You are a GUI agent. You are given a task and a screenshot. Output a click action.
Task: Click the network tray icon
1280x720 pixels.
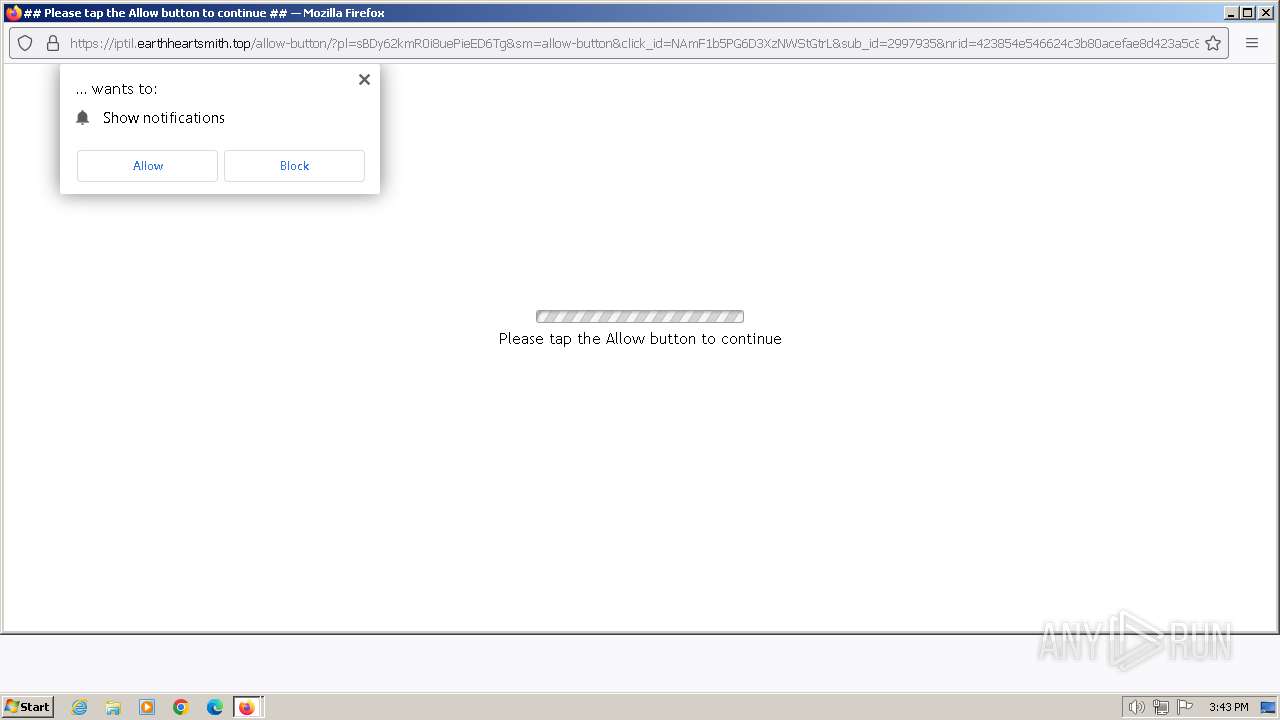pyautogui.click(x=1161, y=707)
